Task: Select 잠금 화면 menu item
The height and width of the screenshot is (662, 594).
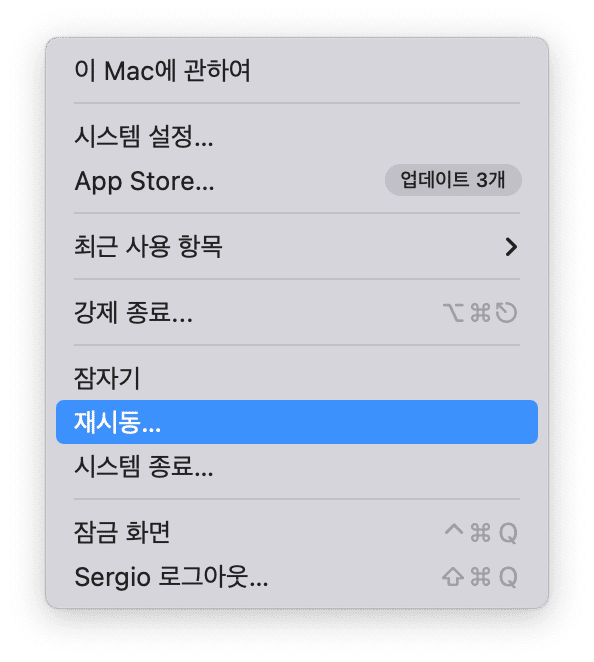Action: tap(297, 532)
